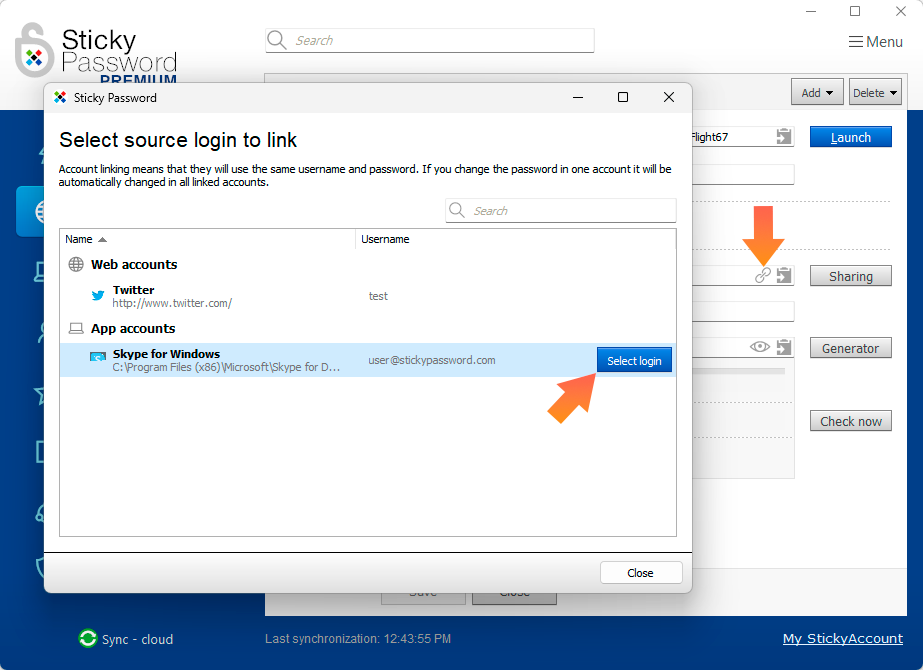Click the Sticky Password dialog title icon

60,97
